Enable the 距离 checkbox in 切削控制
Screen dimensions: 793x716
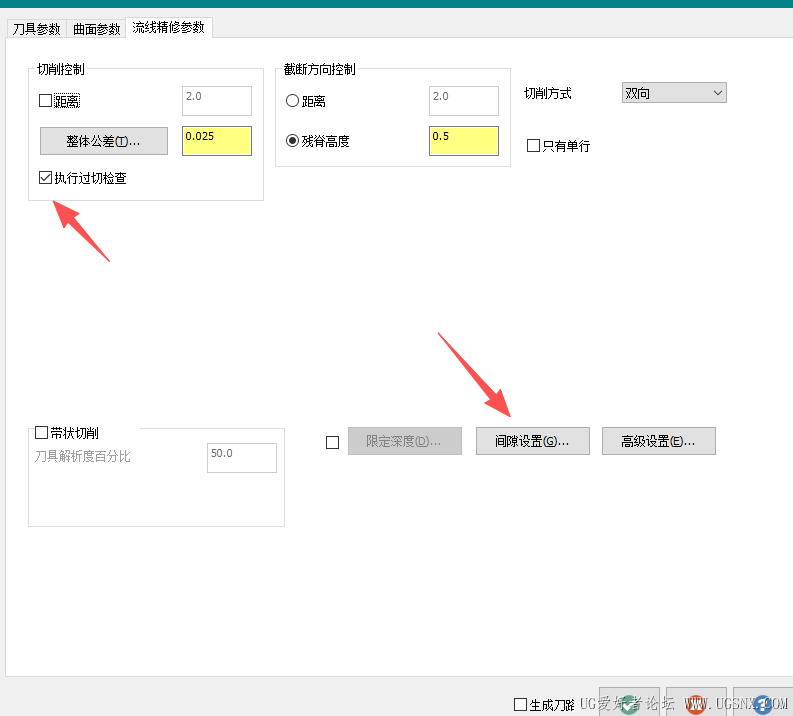click(x=46, y=101)
